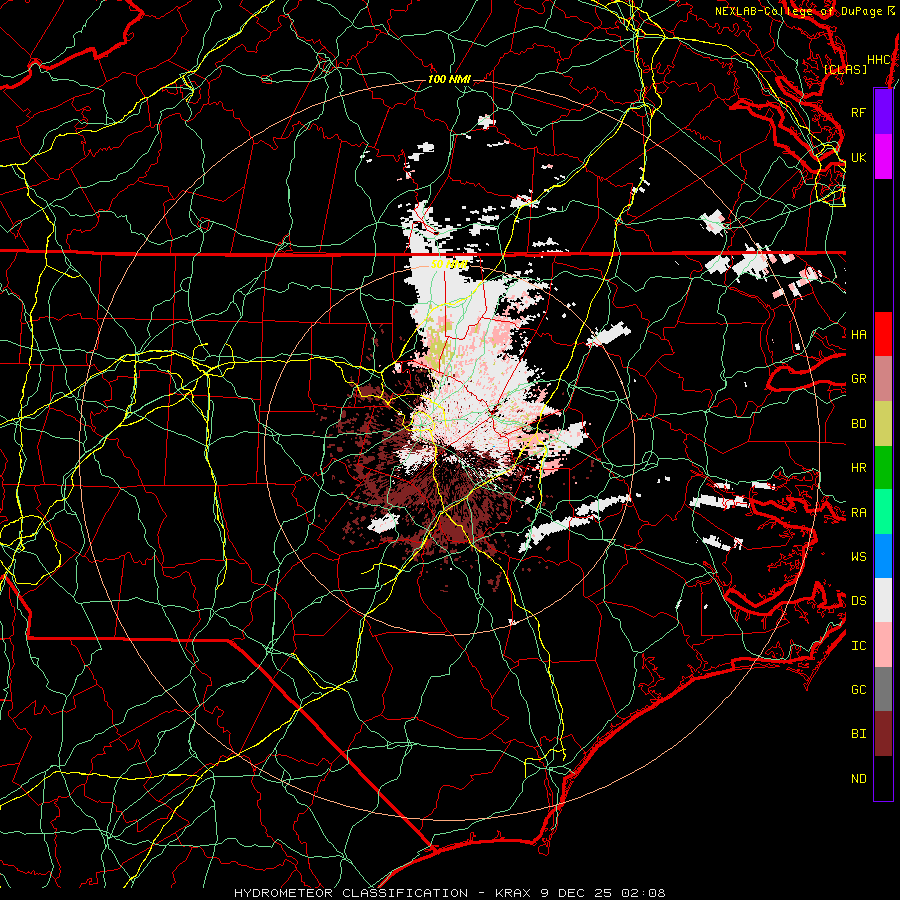The width and height of the screenshot is (900, 900).
Task: Click the Hydrometeor Classification KRAX title caption
Action: [x=450, y=893]
